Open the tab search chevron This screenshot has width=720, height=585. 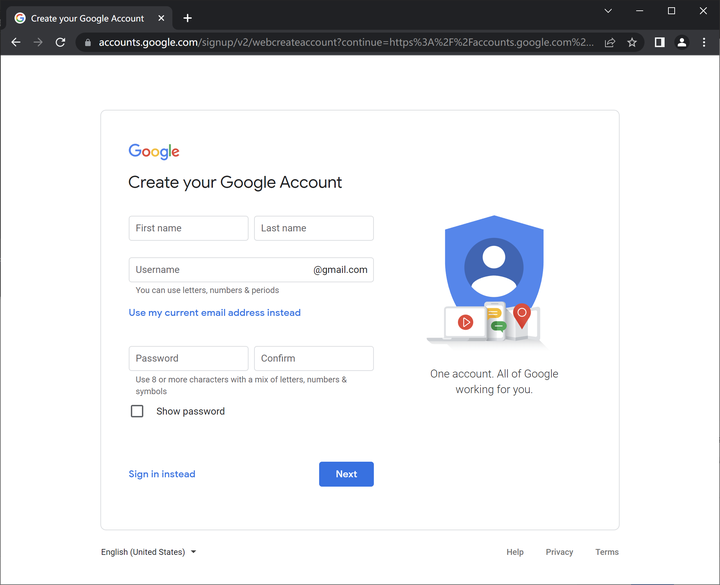tap(608, 11)
